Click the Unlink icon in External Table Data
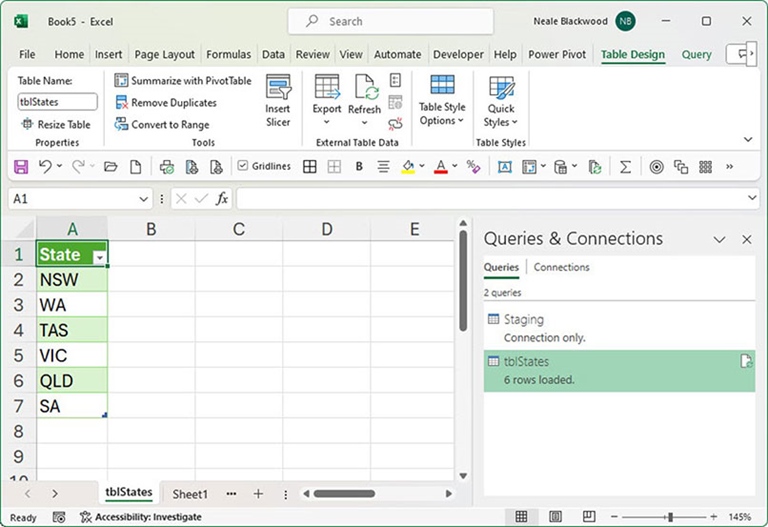Image resolution: width=768 pixels, height=527 pixels. pyautogui.click(x=395, y=123)
